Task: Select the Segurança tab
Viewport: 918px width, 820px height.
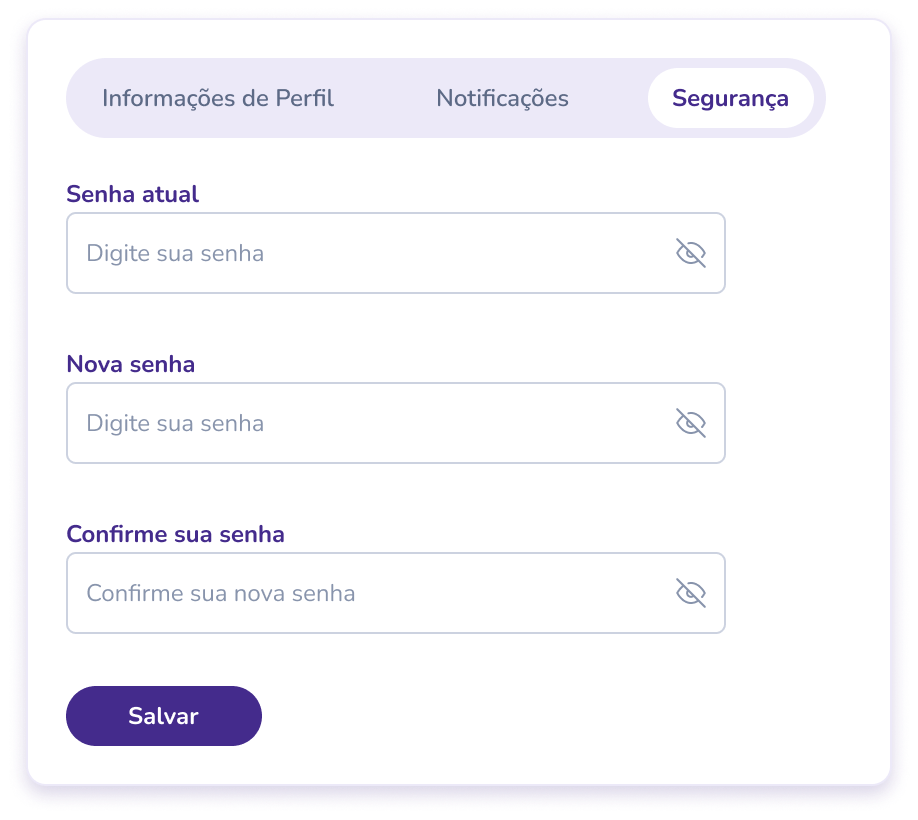Action: (730, 98)
